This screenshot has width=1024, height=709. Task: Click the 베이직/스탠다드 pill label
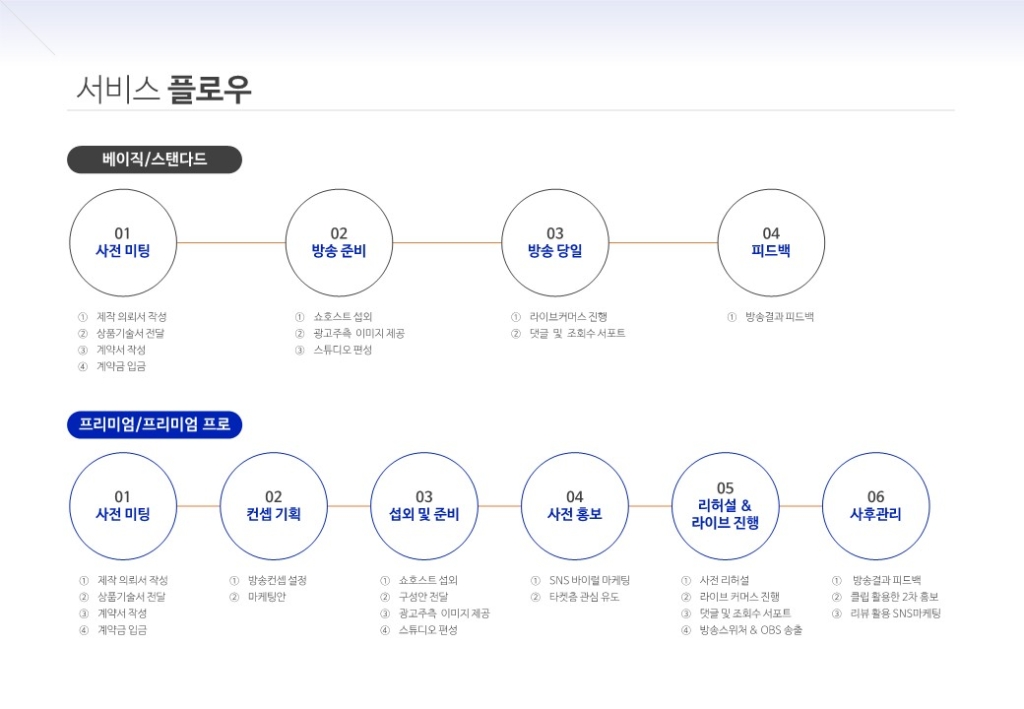tap(155, 159)
